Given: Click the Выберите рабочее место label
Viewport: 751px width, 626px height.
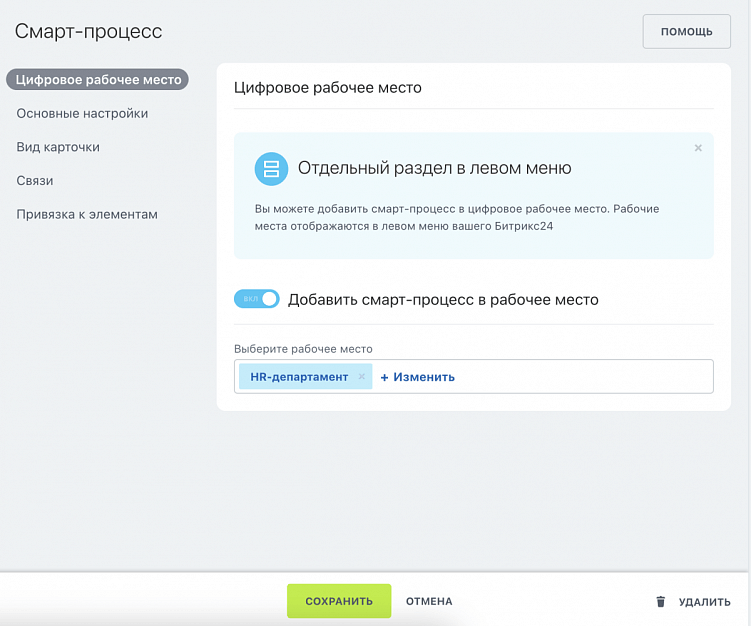Looking at the screenshot, I should click(x=303, y=349).
